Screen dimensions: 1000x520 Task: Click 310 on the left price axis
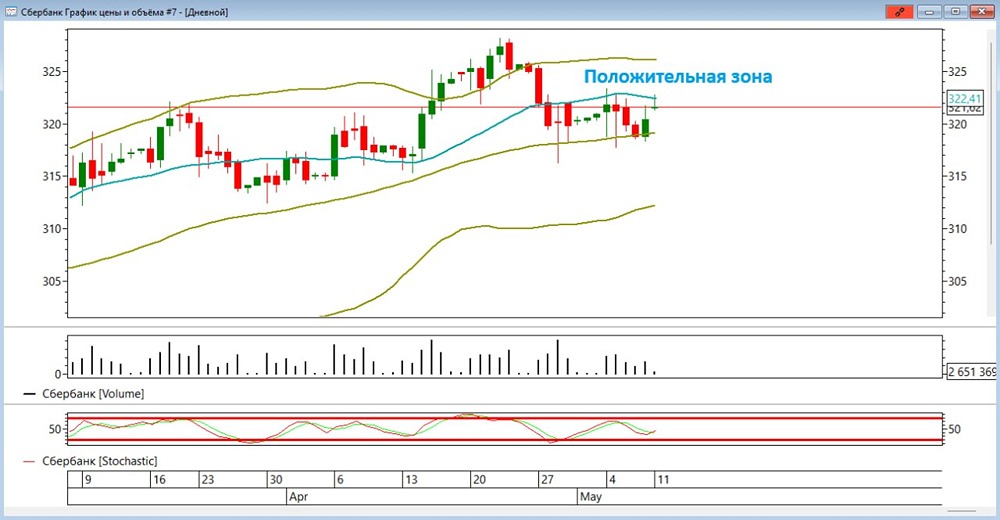52,228
